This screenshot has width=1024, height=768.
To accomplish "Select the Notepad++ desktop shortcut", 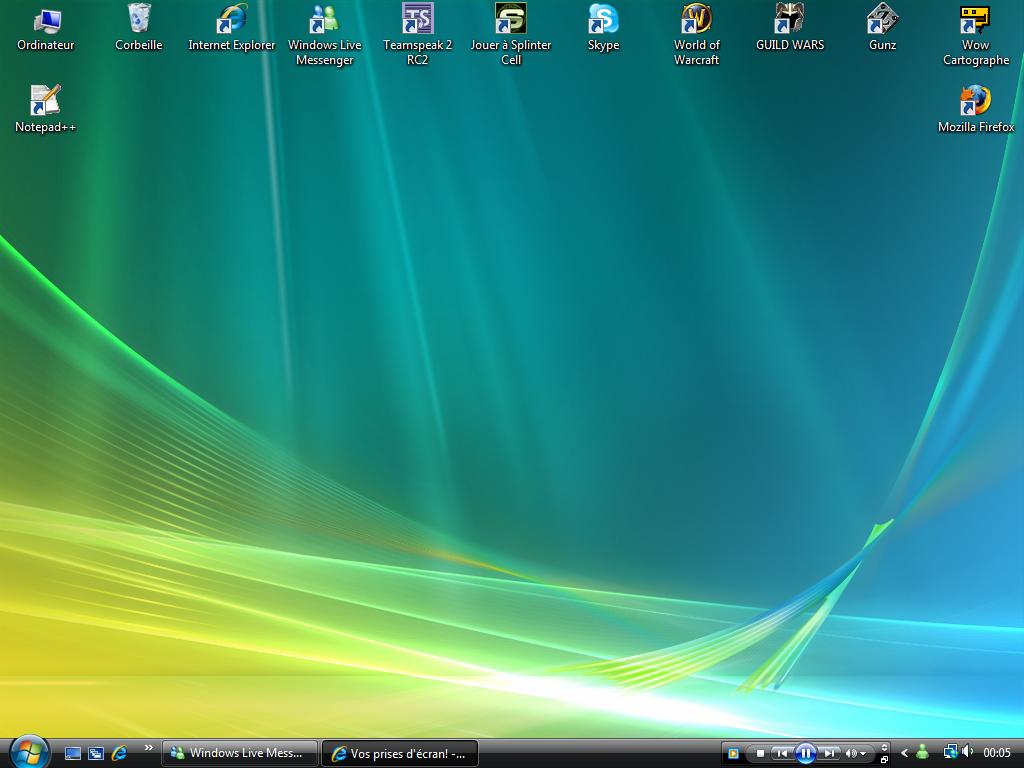I will pyautogui.click(x=46, y=110).
